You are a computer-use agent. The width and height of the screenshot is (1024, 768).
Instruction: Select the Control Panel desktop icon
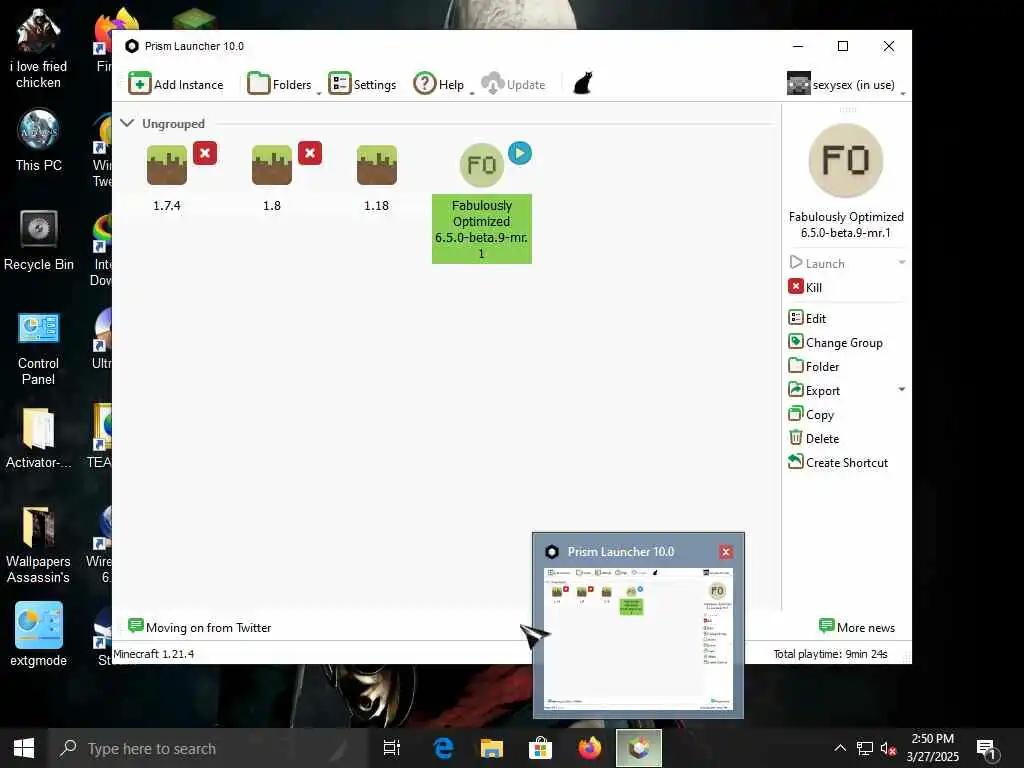tap(39, 348)
